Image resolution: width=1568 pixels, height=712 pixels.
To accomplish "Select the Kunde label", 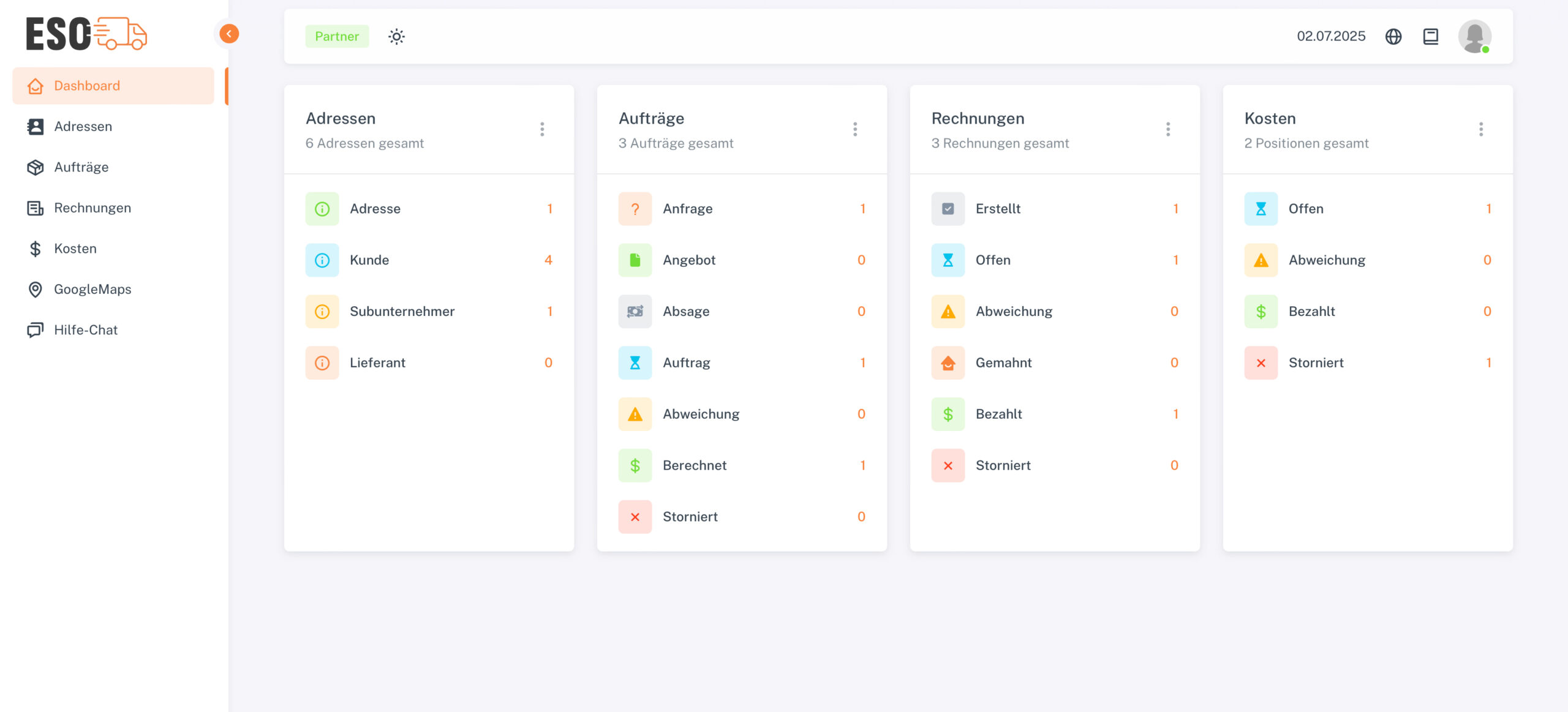I will (369, 260).
